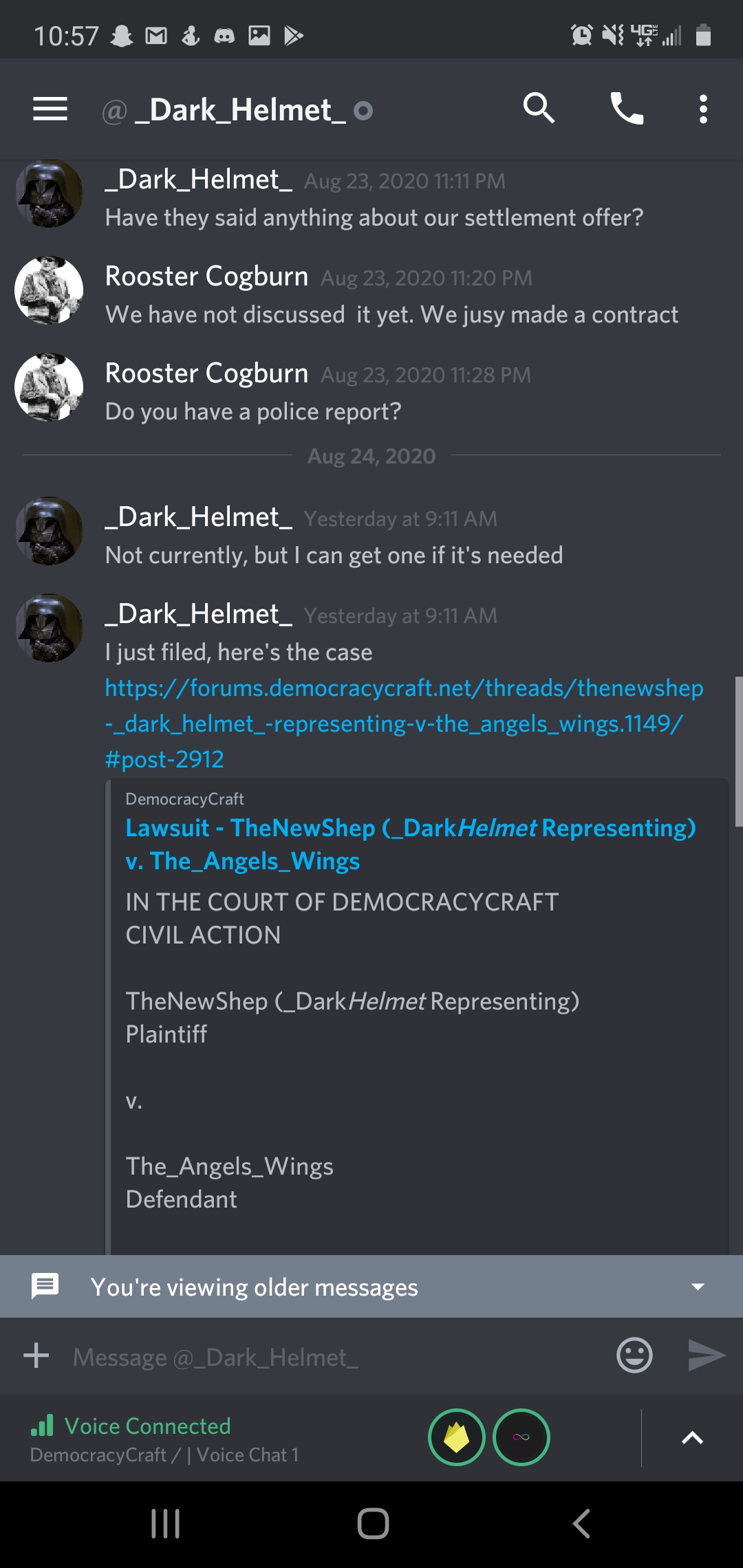Jump to present via older messages arrow
The width and height of the screenshot is (743, 1568).
tap(698, 1287)
